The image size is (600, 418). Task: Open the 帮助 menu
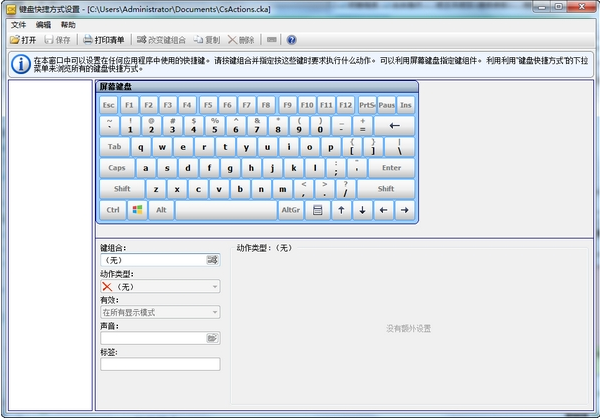tap(67, 24)
